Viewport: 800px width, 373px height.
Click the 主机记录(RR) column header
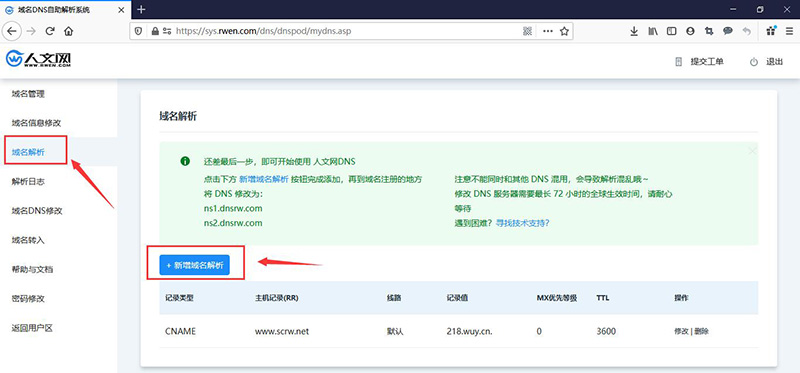277,298
